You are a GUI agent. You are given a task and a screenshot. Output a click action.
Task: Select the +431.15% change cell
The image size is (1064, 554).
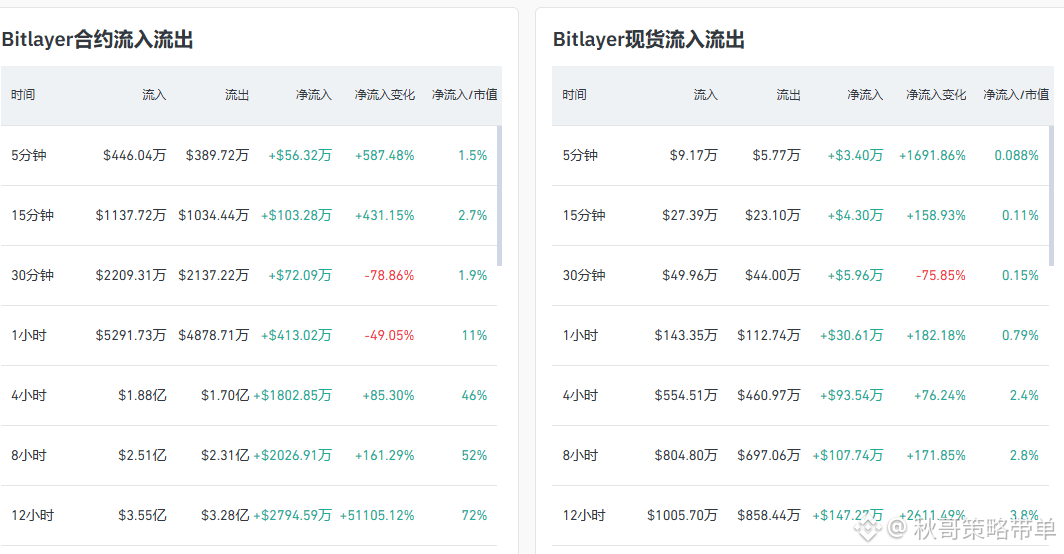[x=384, y=215]
